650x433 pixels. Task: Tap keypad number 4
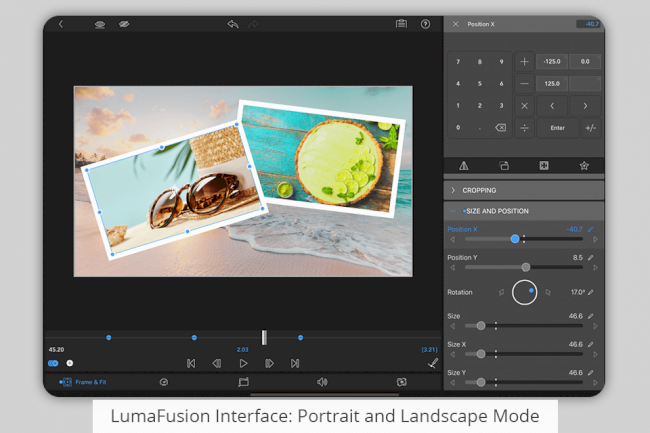pos(458,84)
